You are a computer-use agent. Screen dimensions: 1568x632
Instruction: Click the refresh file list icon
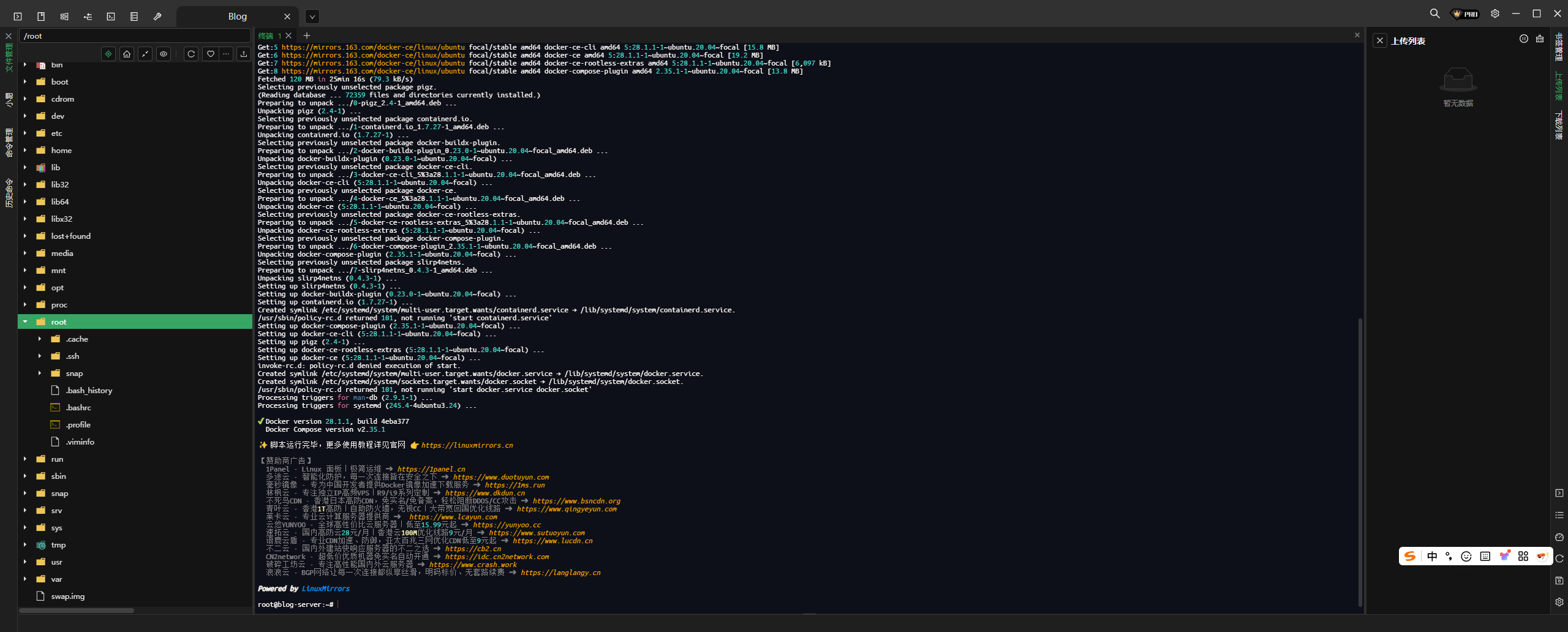coord(191,54)
